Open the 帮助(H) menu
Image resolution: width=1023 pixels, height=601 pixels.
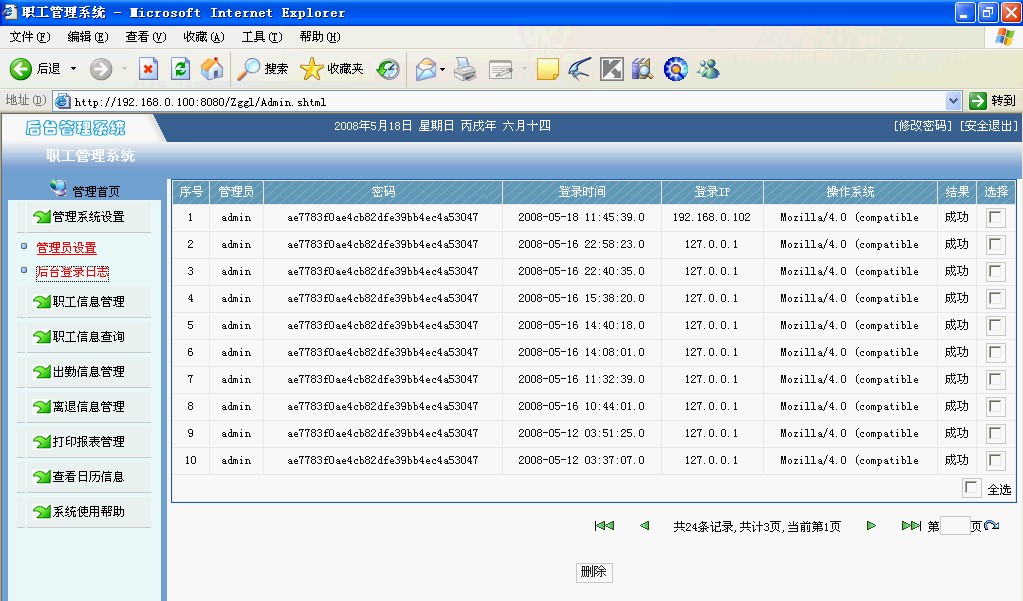pos(320,37)
